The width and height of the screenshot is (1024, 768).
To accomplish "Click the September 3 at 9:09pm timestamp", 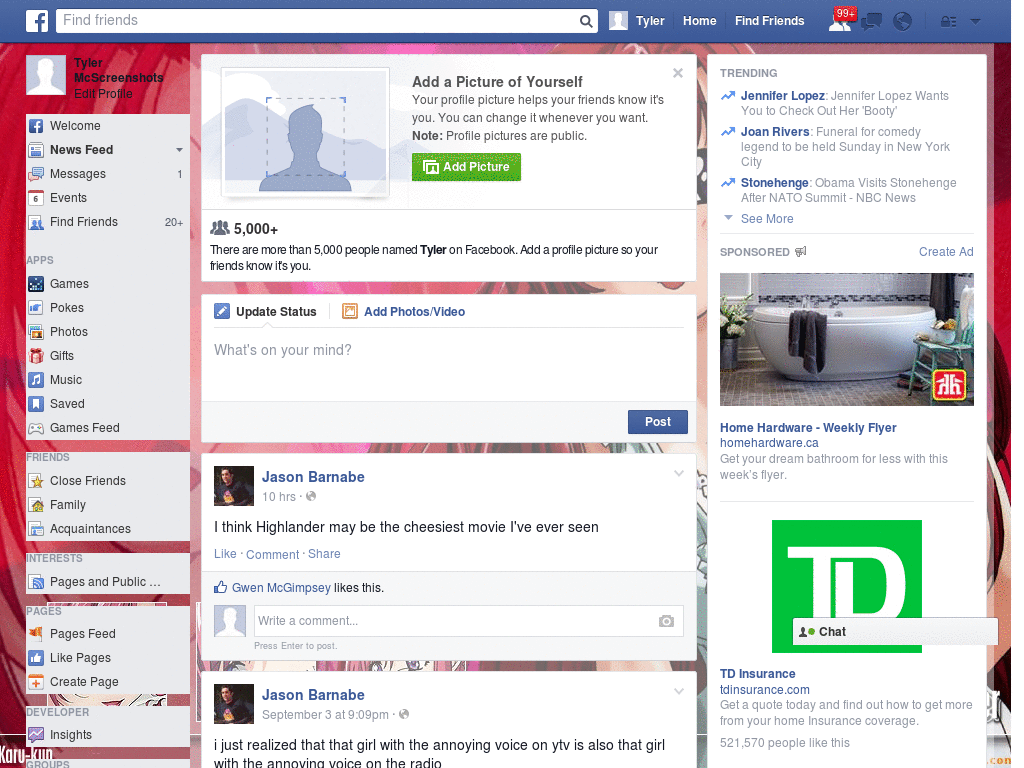I will pos(325,714).
